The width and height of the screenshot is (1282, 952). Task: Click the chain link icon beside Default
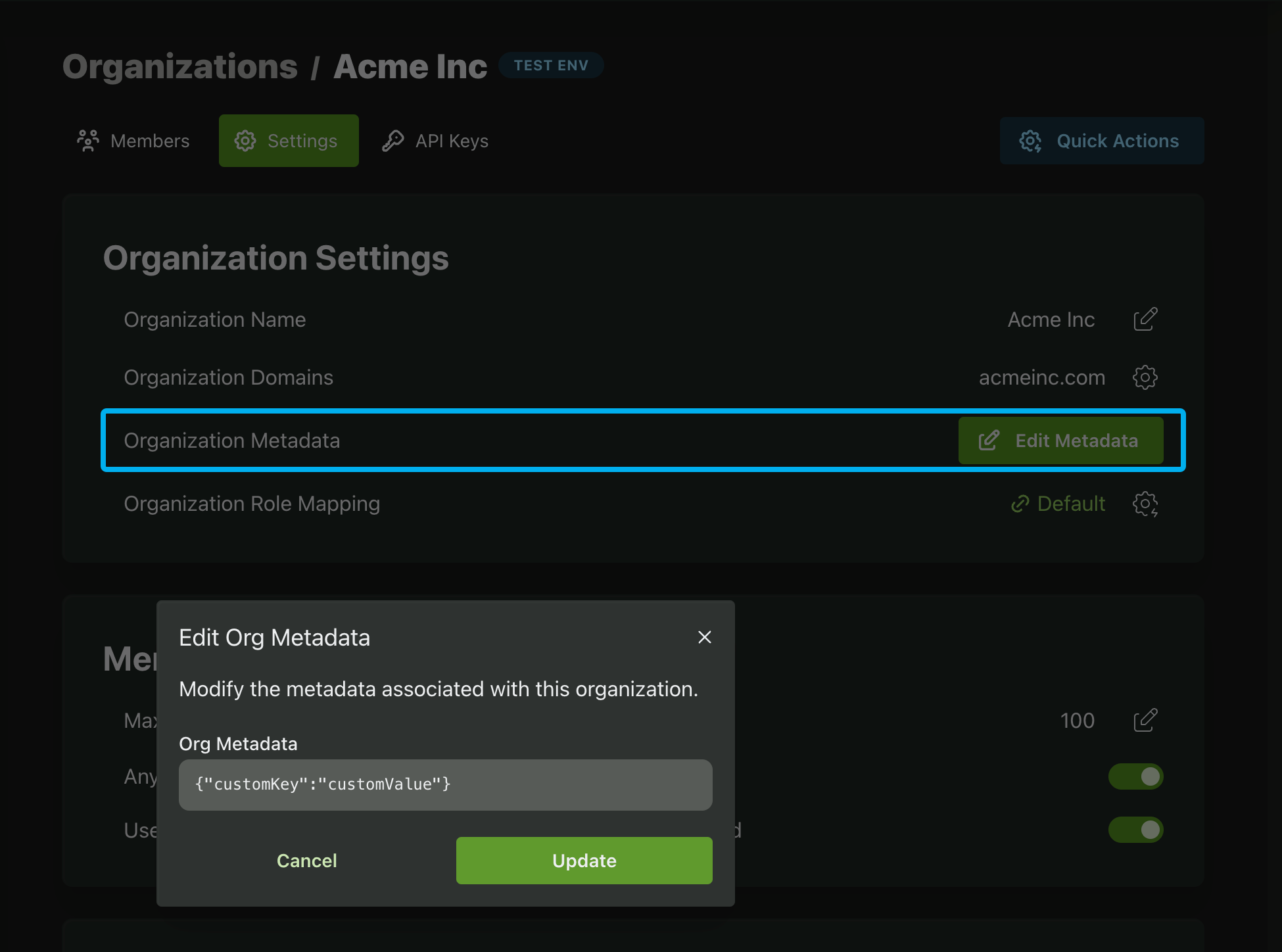click(x=1020, y=504)
